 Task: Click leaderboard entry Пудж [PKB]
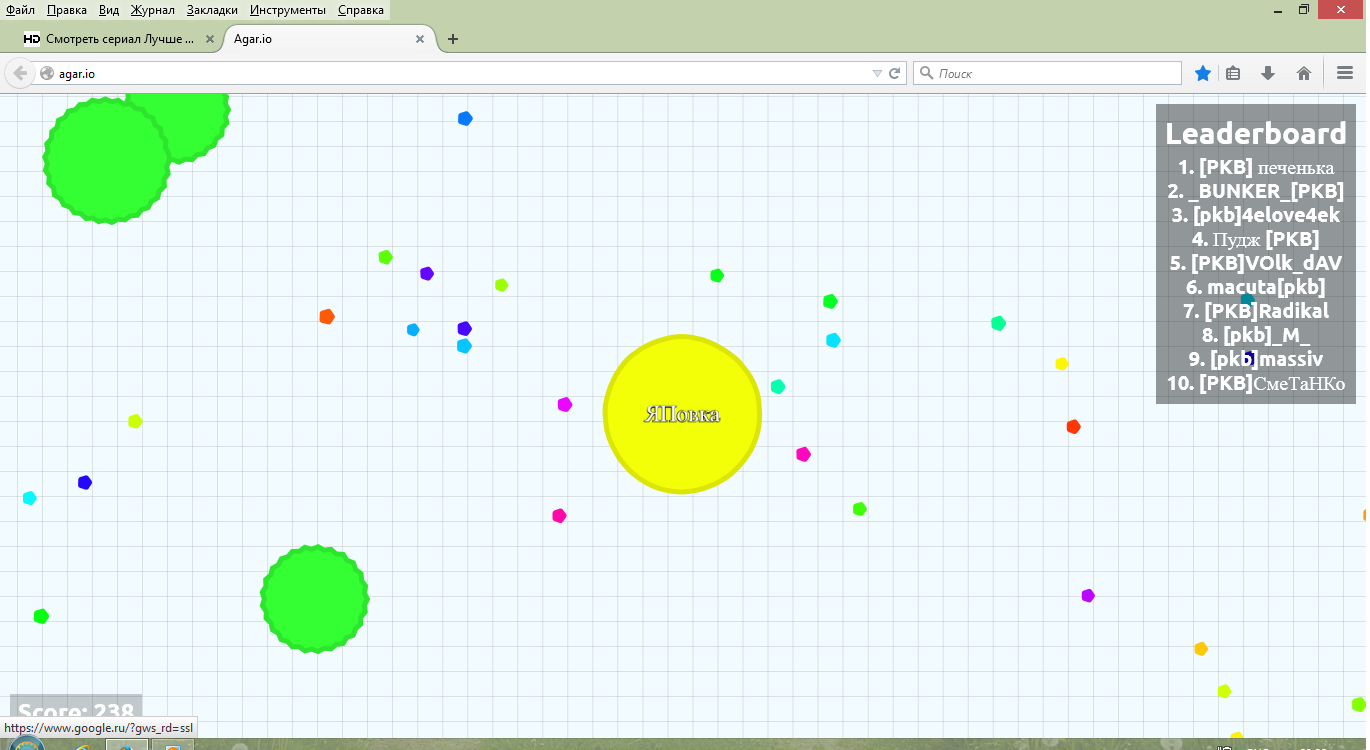1256,239
